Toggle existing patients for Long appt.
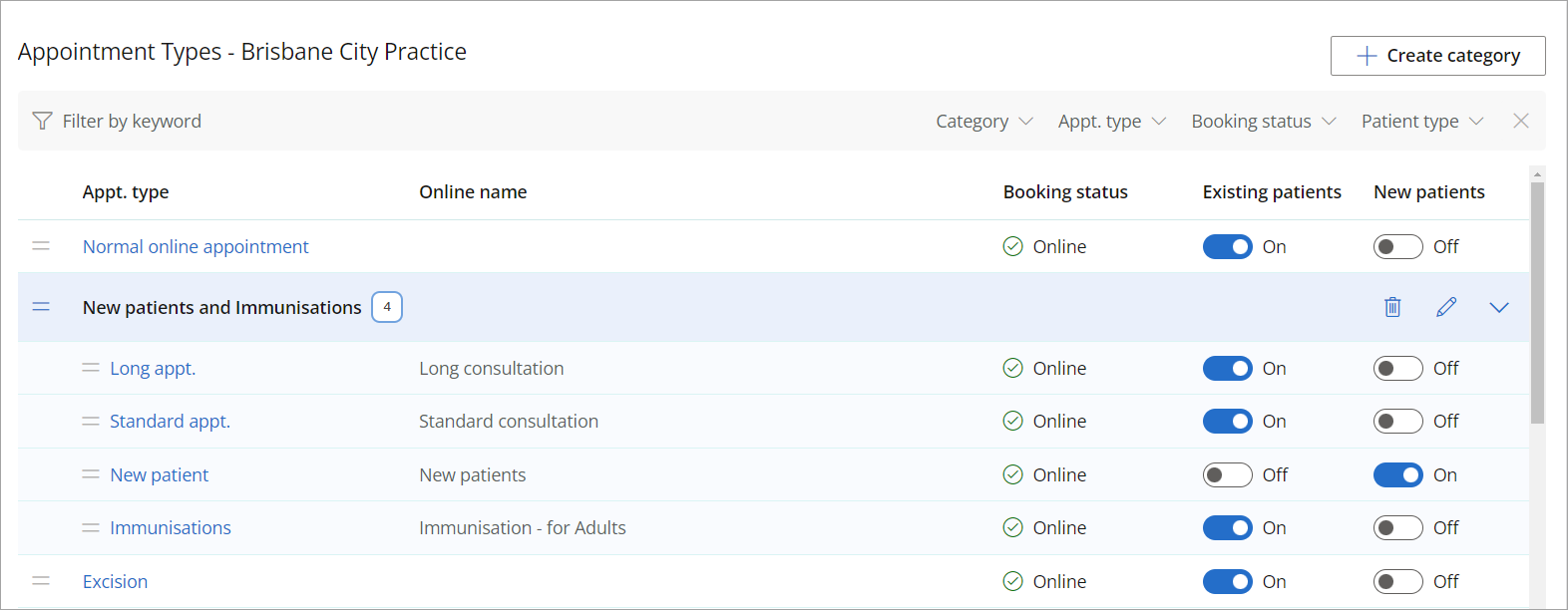The width and height of the screenshot is (1568, 610). pos(1227,368)
